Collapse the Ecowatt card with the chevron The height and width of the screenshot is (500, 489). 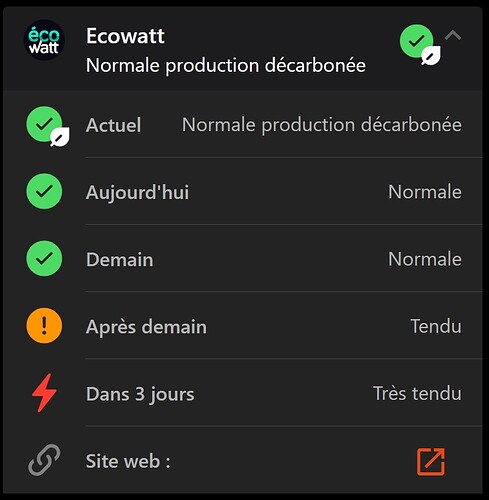[453, 35]
